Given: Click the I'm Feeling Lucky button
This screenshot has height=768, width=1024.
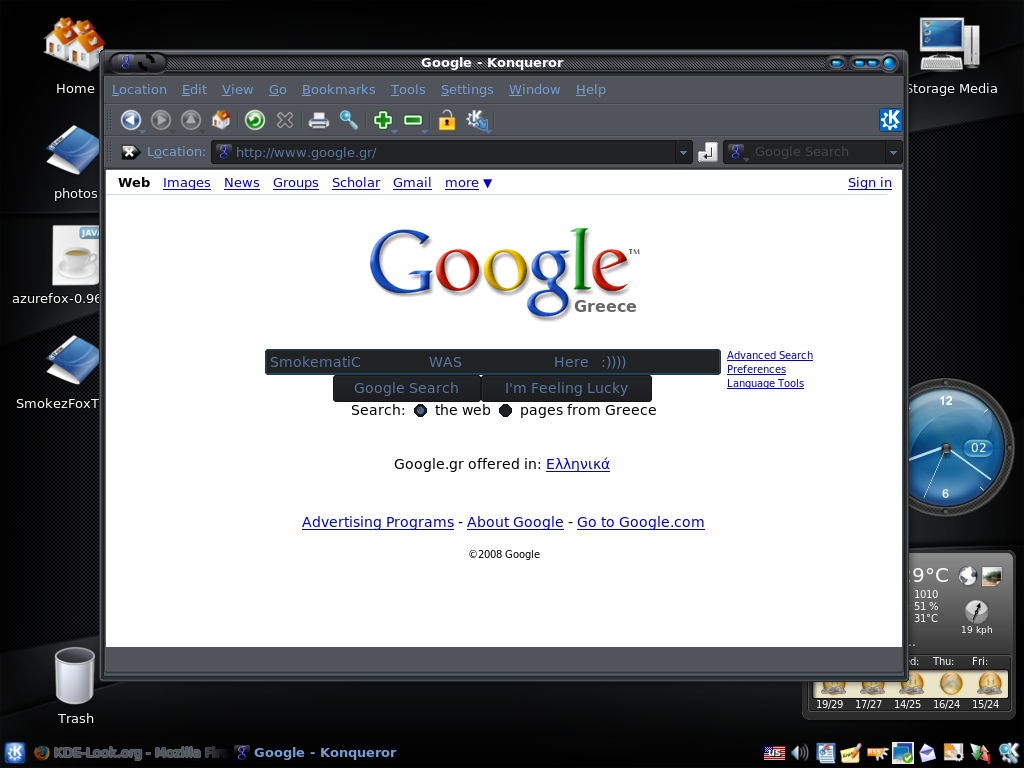Looking at the screenshot, I should click(566, 388).
